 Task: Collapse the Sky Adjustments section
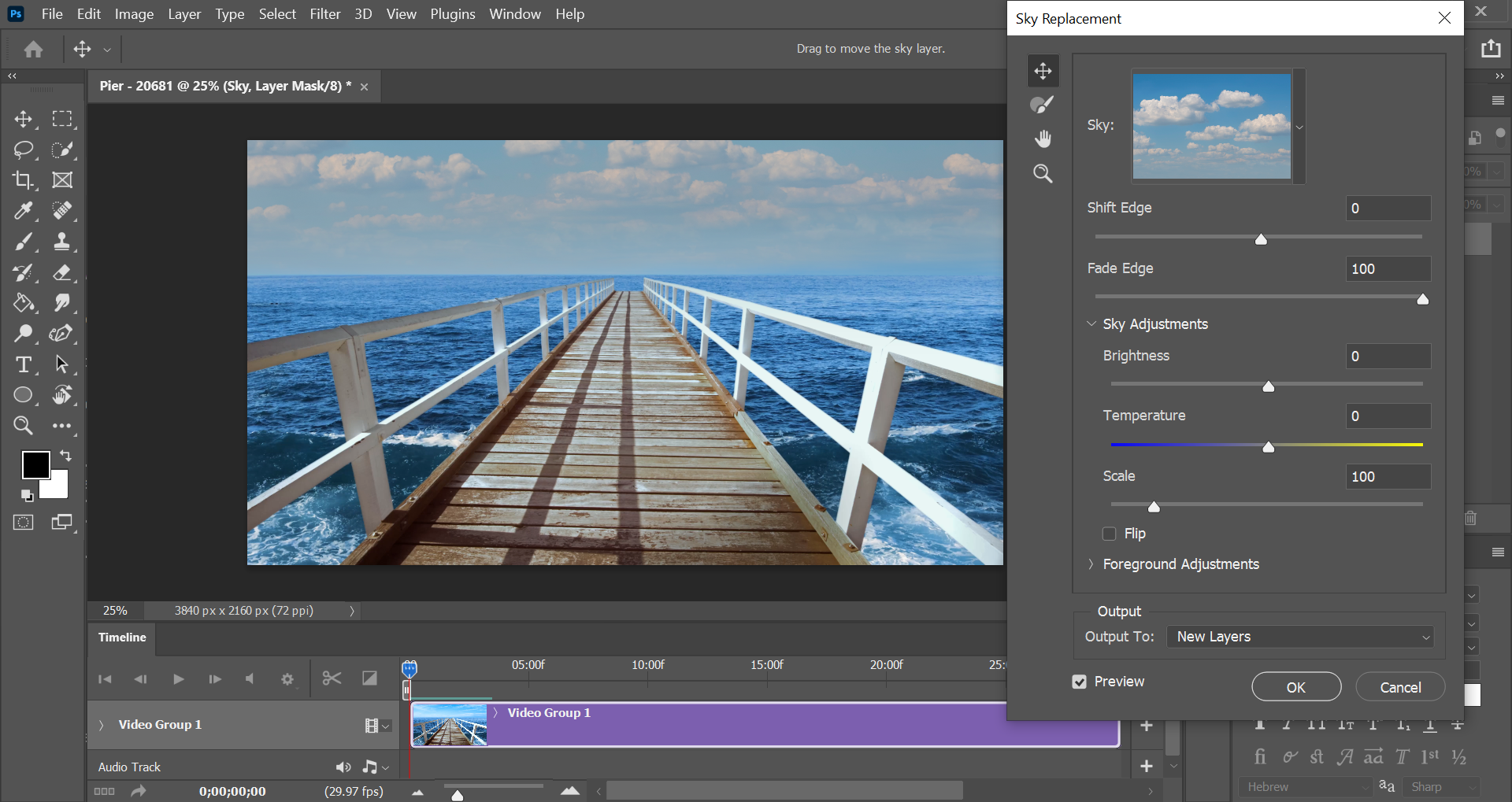pos(1091,324)
